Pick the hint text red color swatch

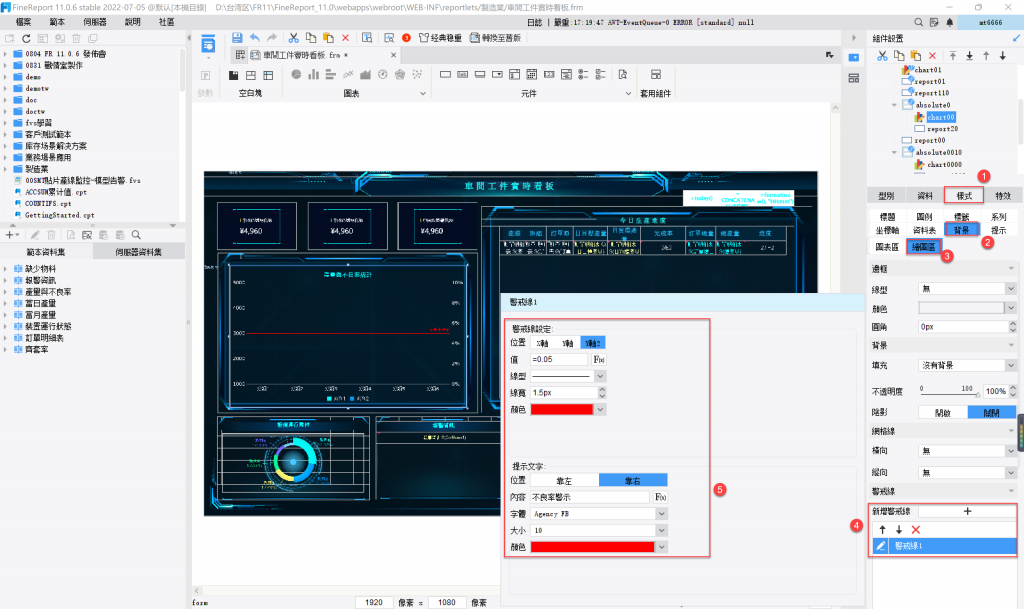tap(592, 547)
